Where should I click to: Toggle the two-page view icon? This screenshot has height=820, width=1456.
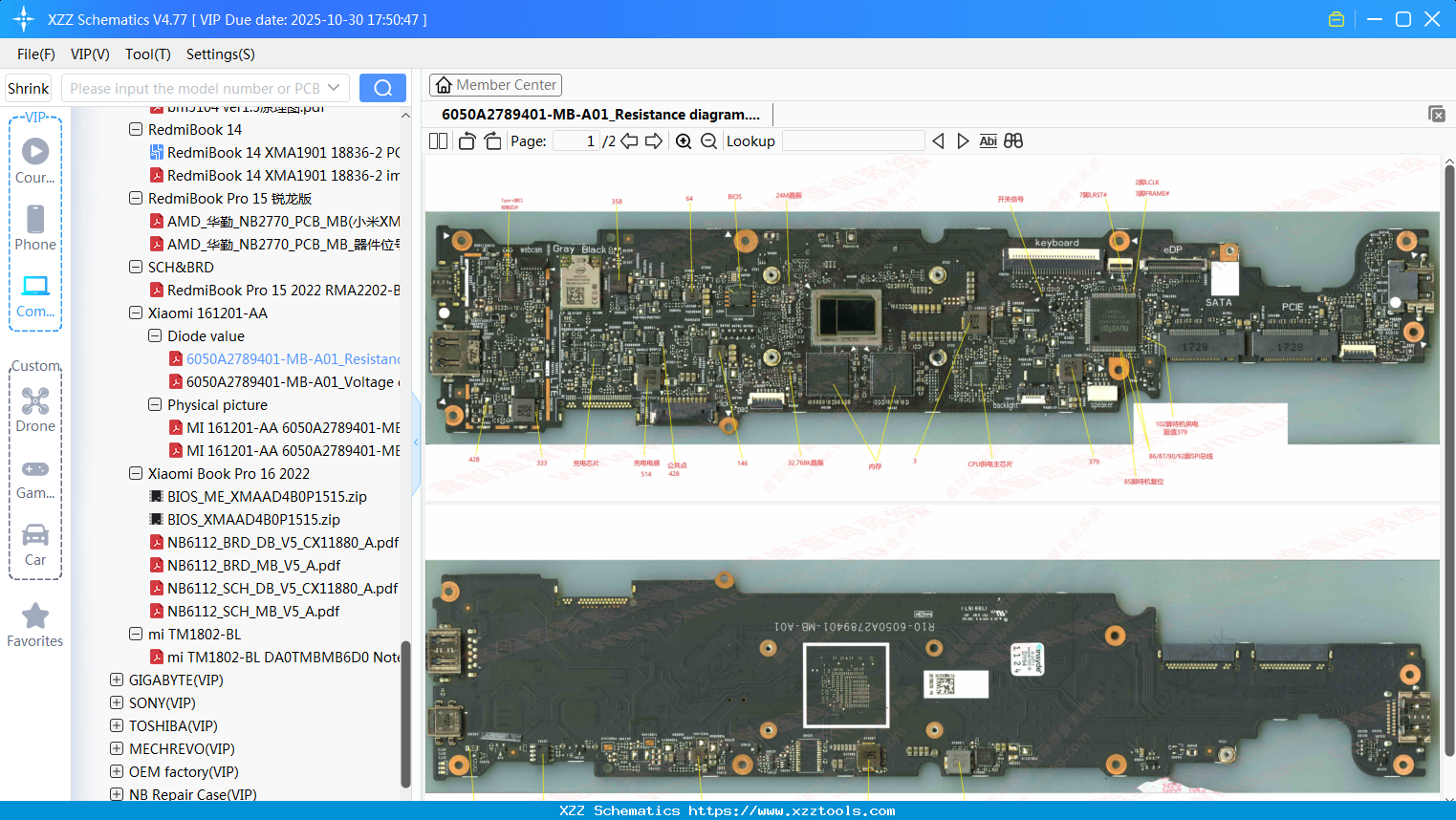(438, 141)
